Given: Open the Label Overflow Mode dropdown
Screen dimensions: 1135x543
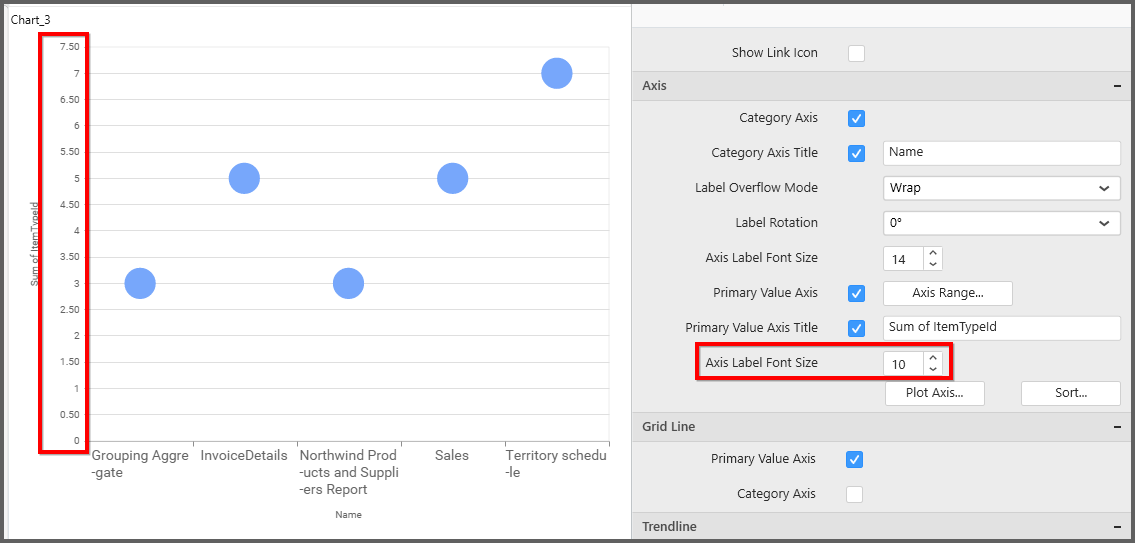Looking at the screenshot, I should coord(1001,188).
